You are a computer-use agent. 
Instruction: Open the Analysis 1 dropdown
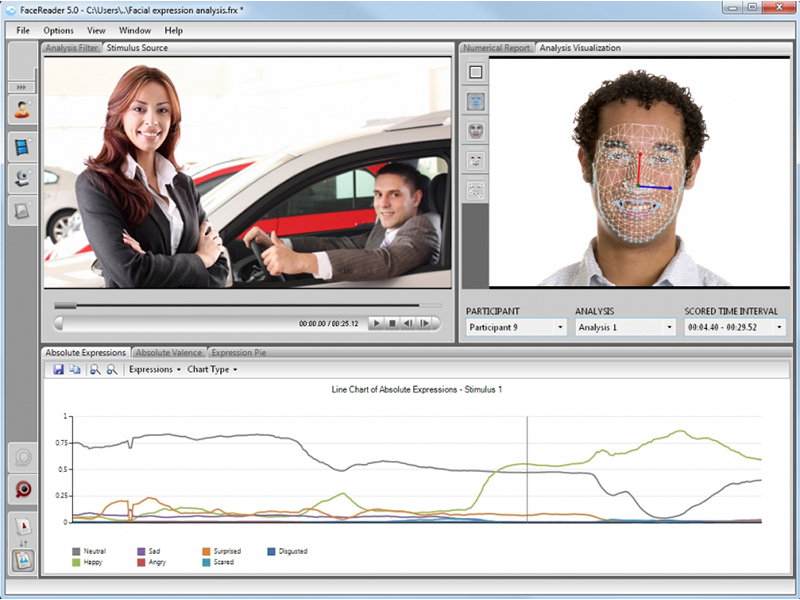tap(625, 327)
